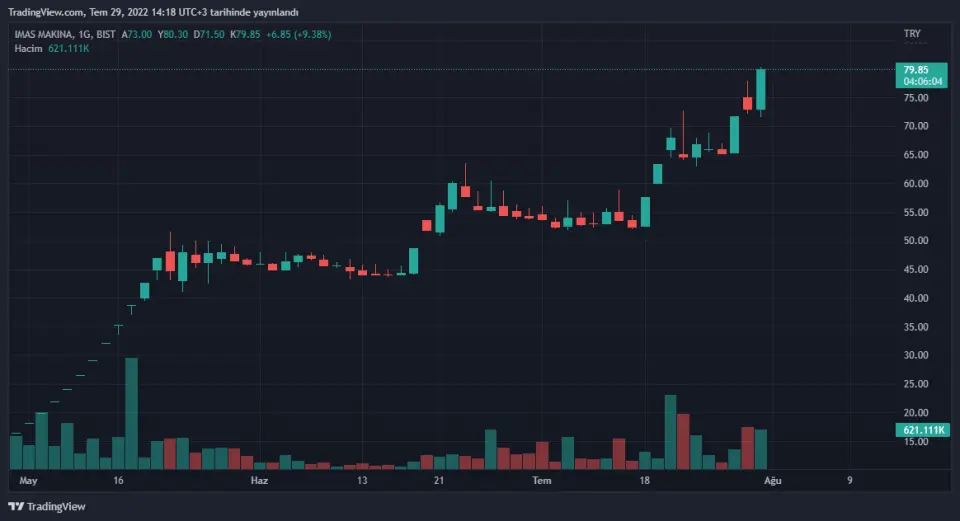Click the 'Haz' label on the time axis
The width and height of the screenshot is (960, 521).
259,481
